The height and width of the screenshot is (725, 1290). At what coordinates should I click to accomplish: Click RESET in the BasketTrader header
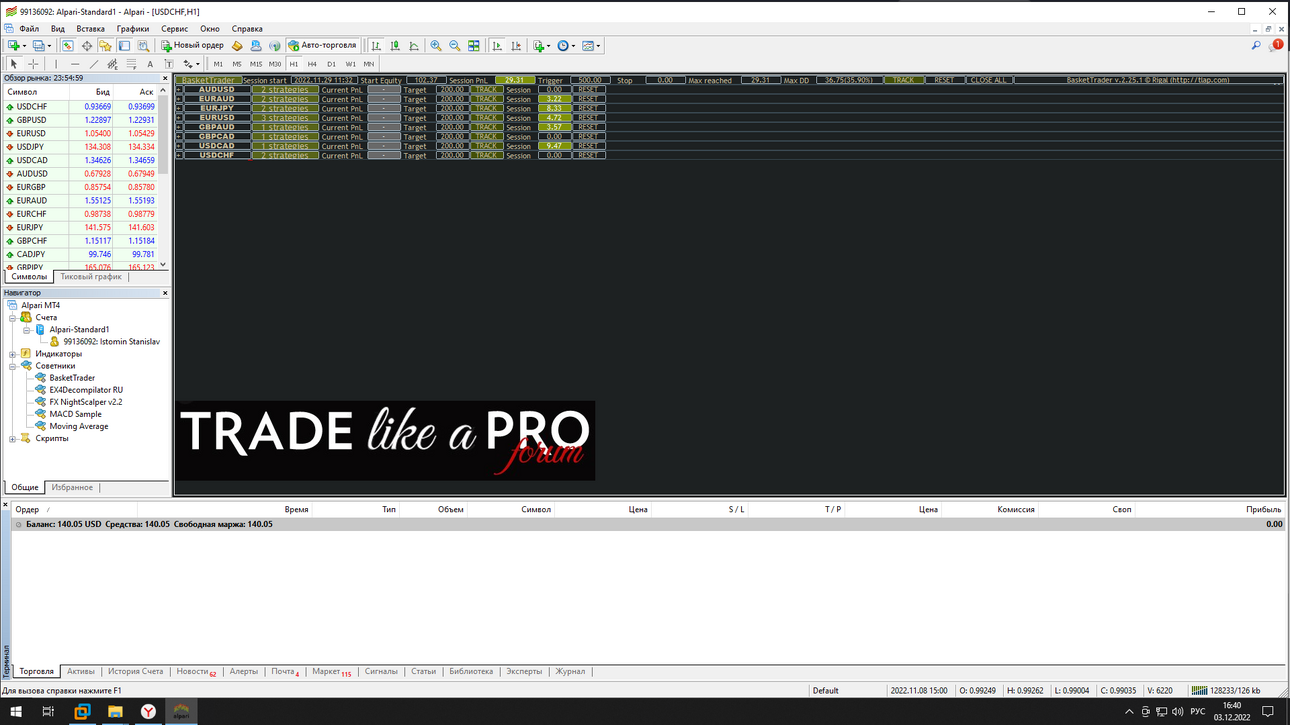coord(944,80)
